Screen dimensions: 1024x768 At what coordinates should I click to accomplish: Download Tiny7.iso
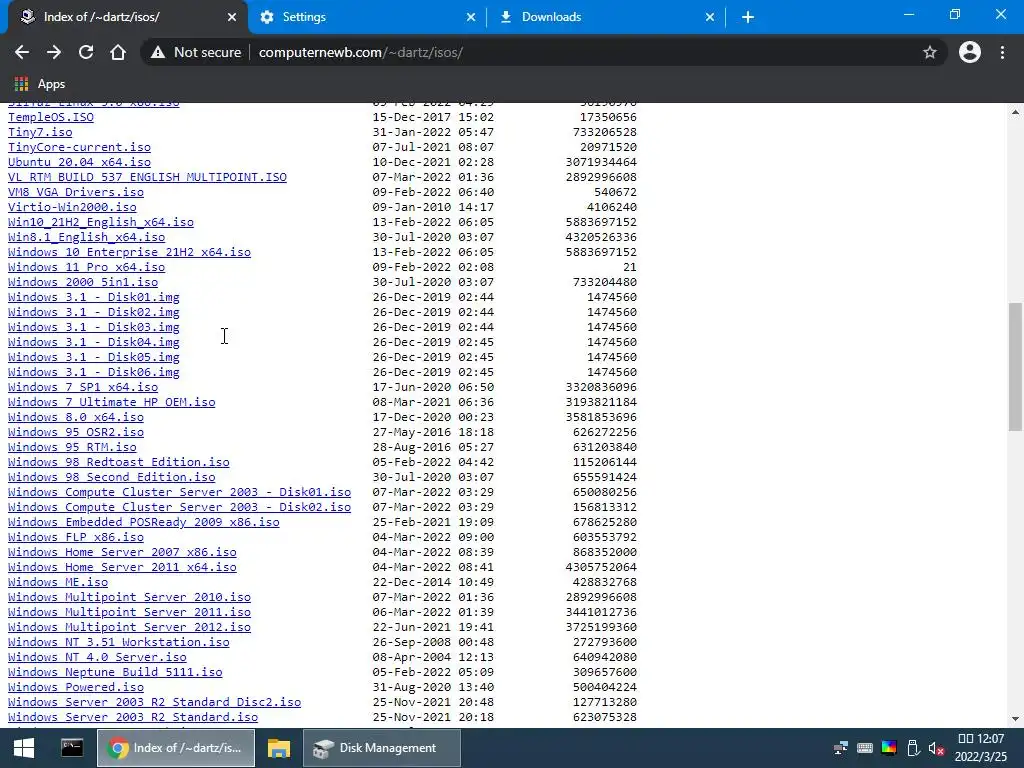[40, 132]
